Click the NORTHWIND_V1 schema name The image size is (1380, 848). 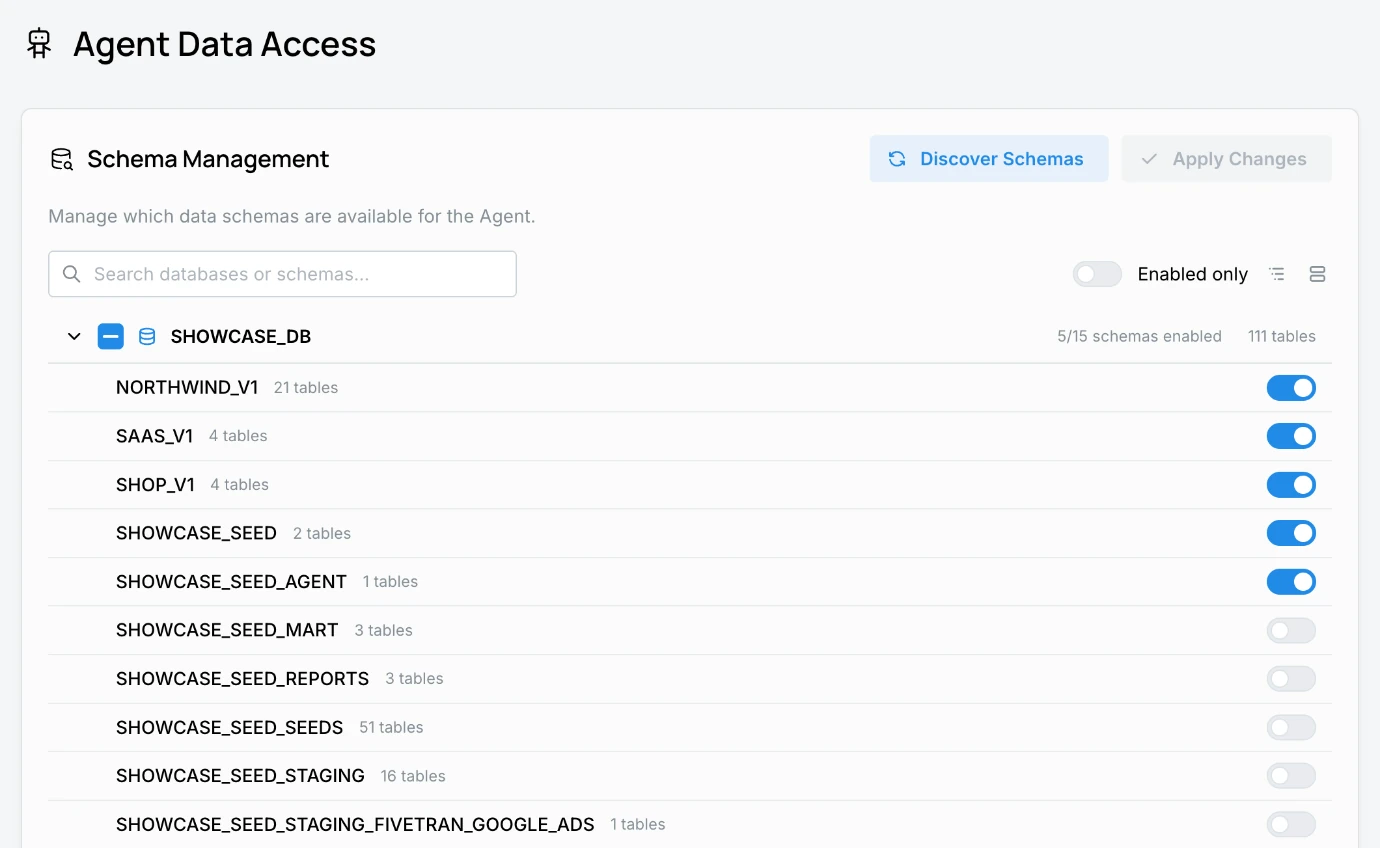(x=187, y=387)
